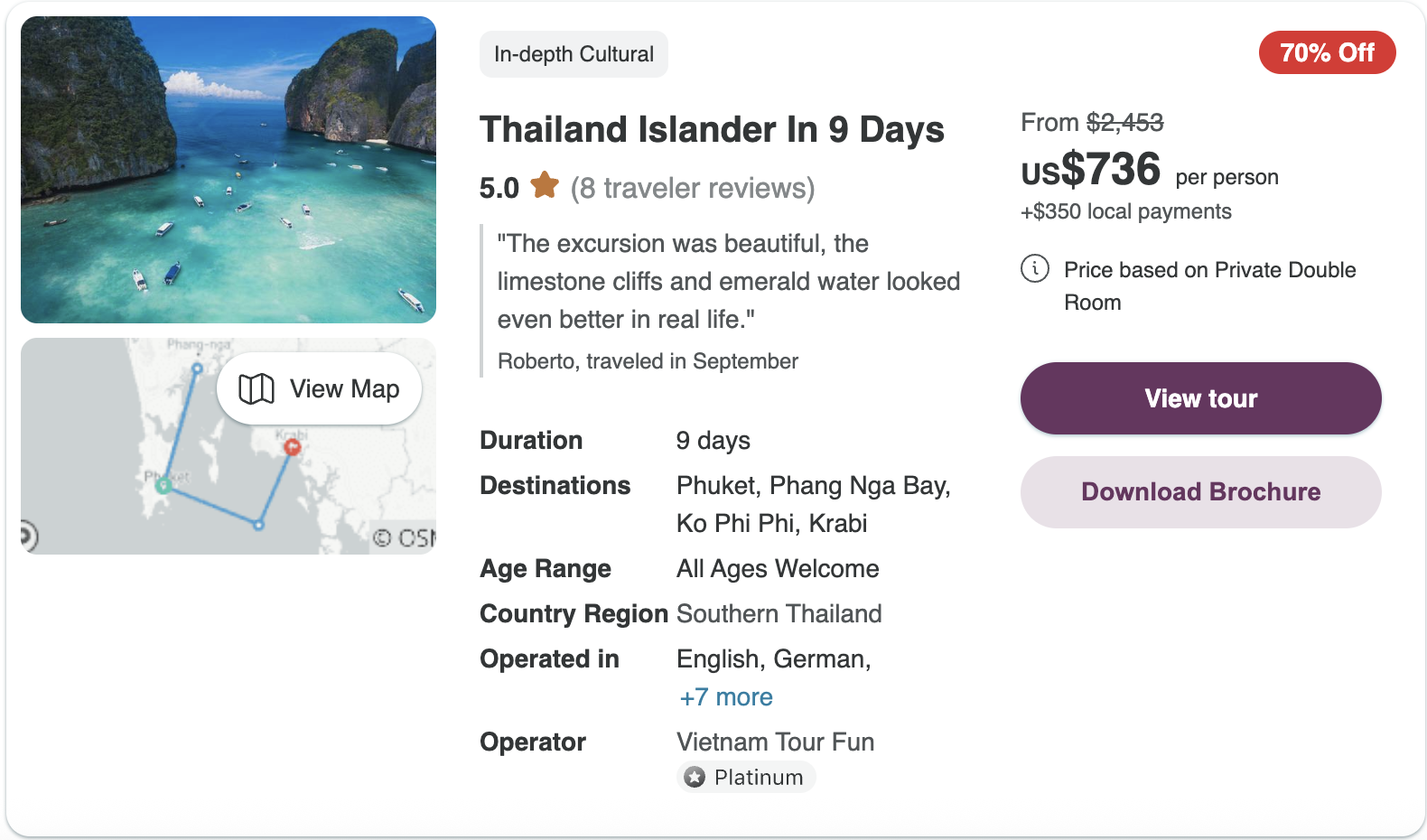Open the beach island tour photo
This screenshot has height=840, width=1427.
pos(229,170)
